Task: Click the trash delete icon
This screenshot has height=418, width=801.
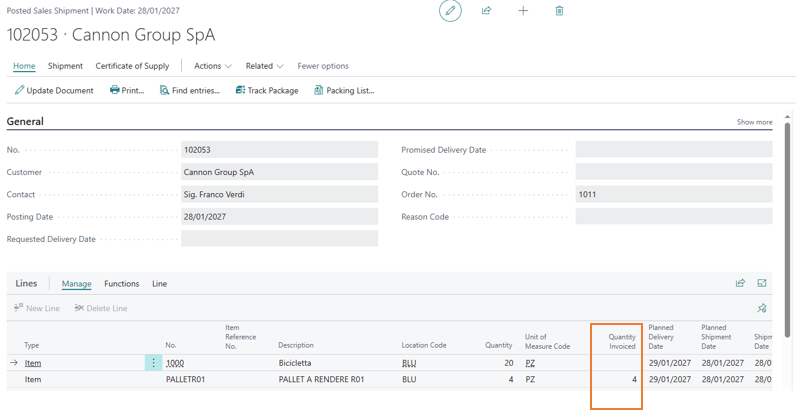Action: coord(559,11)
